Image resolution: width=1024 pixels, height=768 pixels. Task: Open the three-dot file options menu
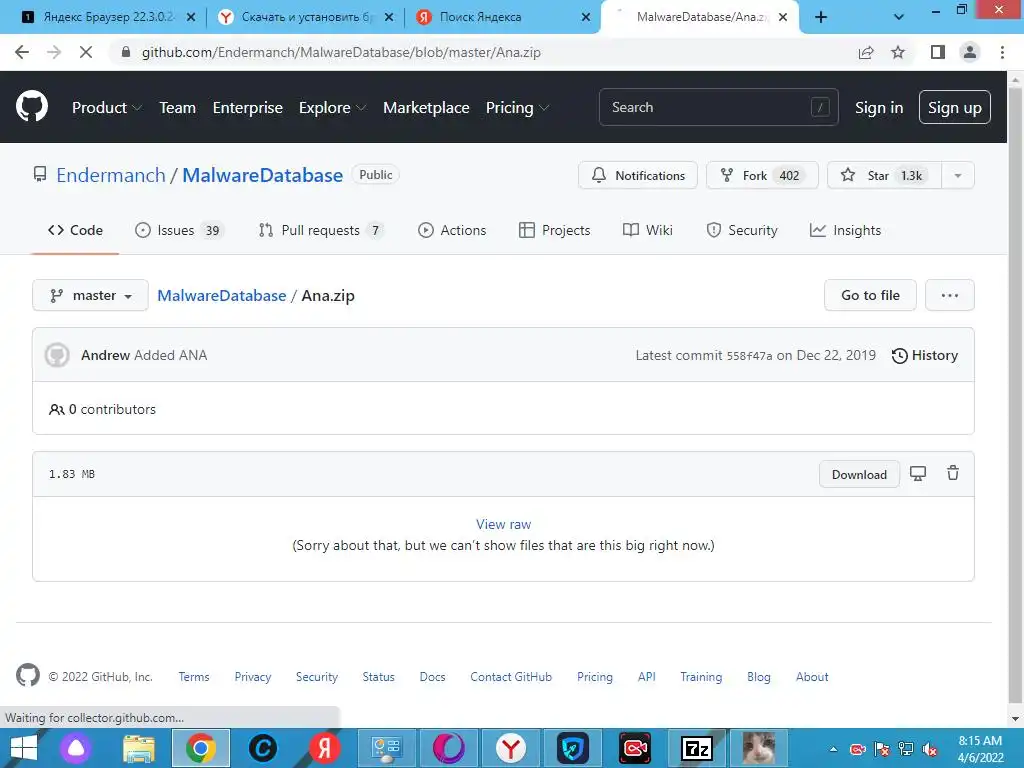pyautogui.click(x=950, y=295)
